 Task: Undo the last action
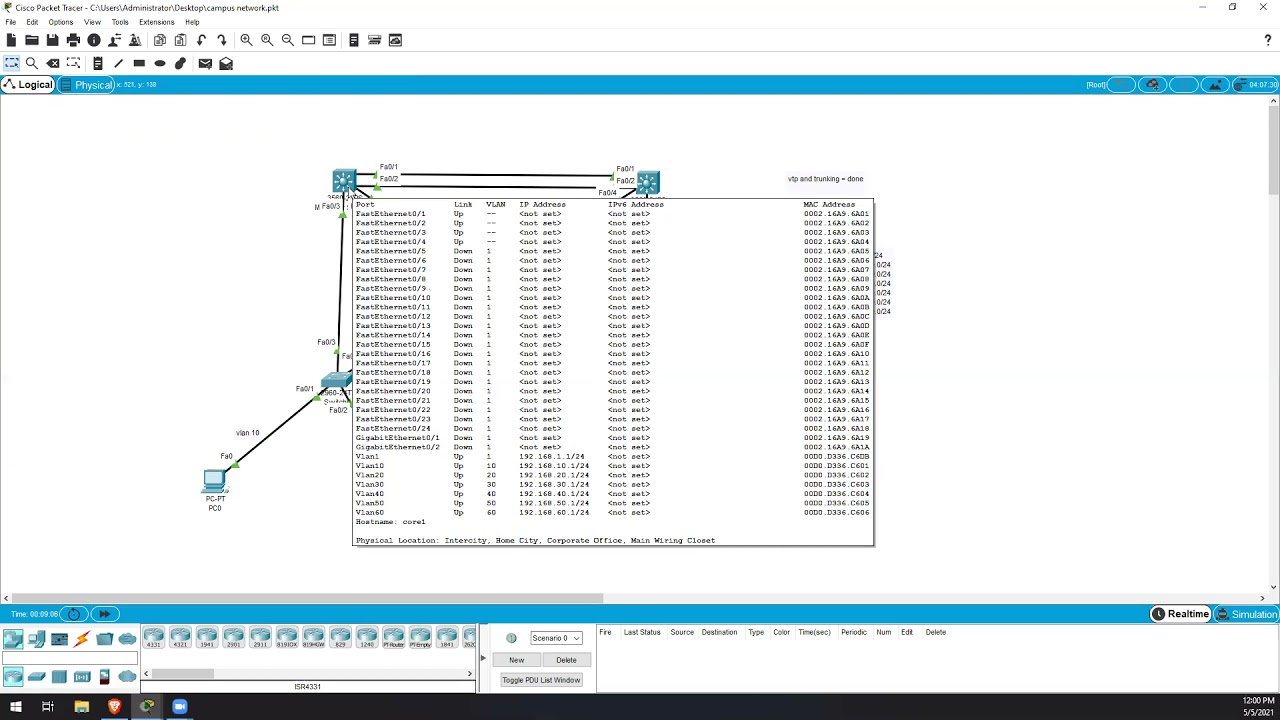tap(201, 40)
